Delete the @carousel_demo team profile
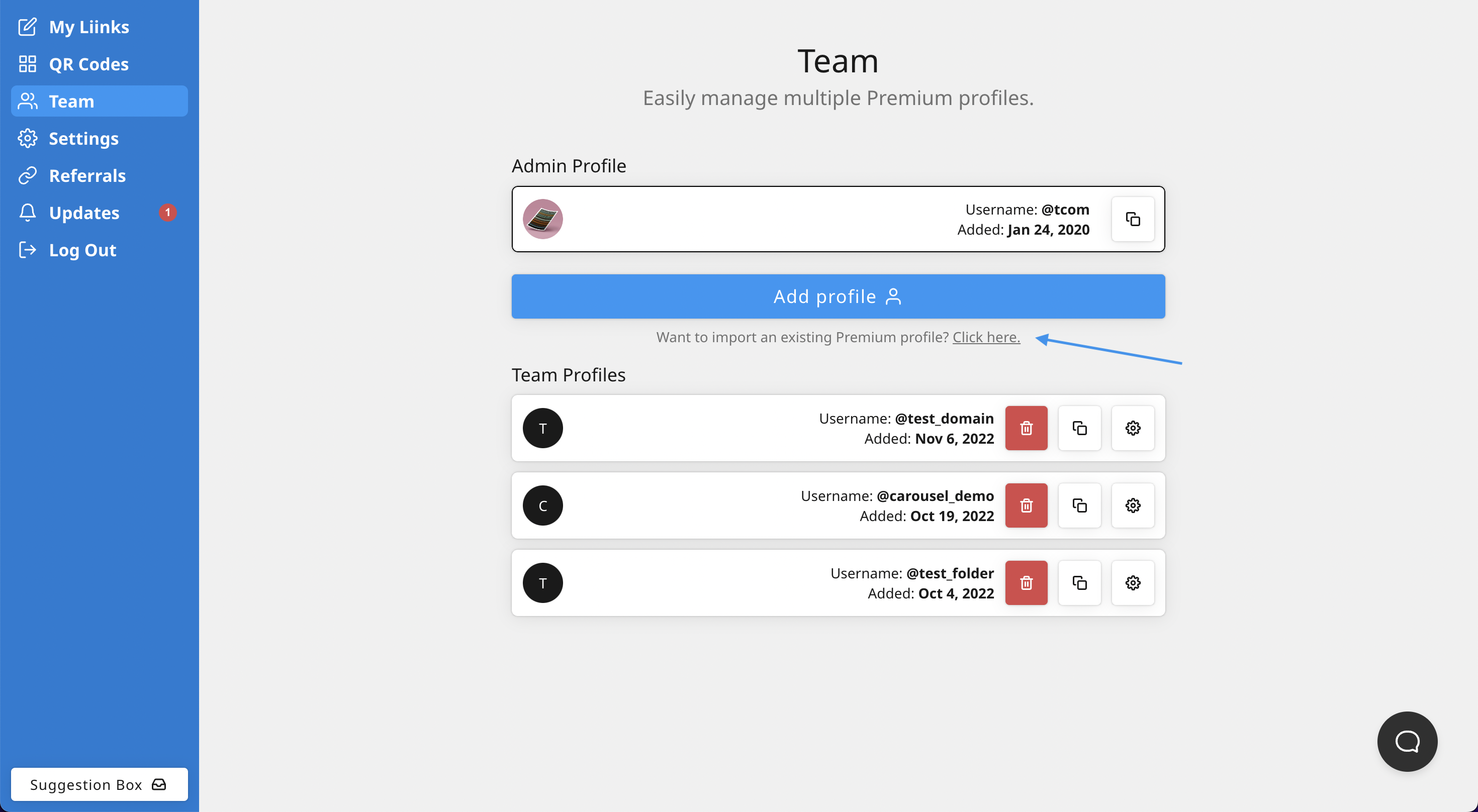The image size is (1478, 812). [1026, 505]
